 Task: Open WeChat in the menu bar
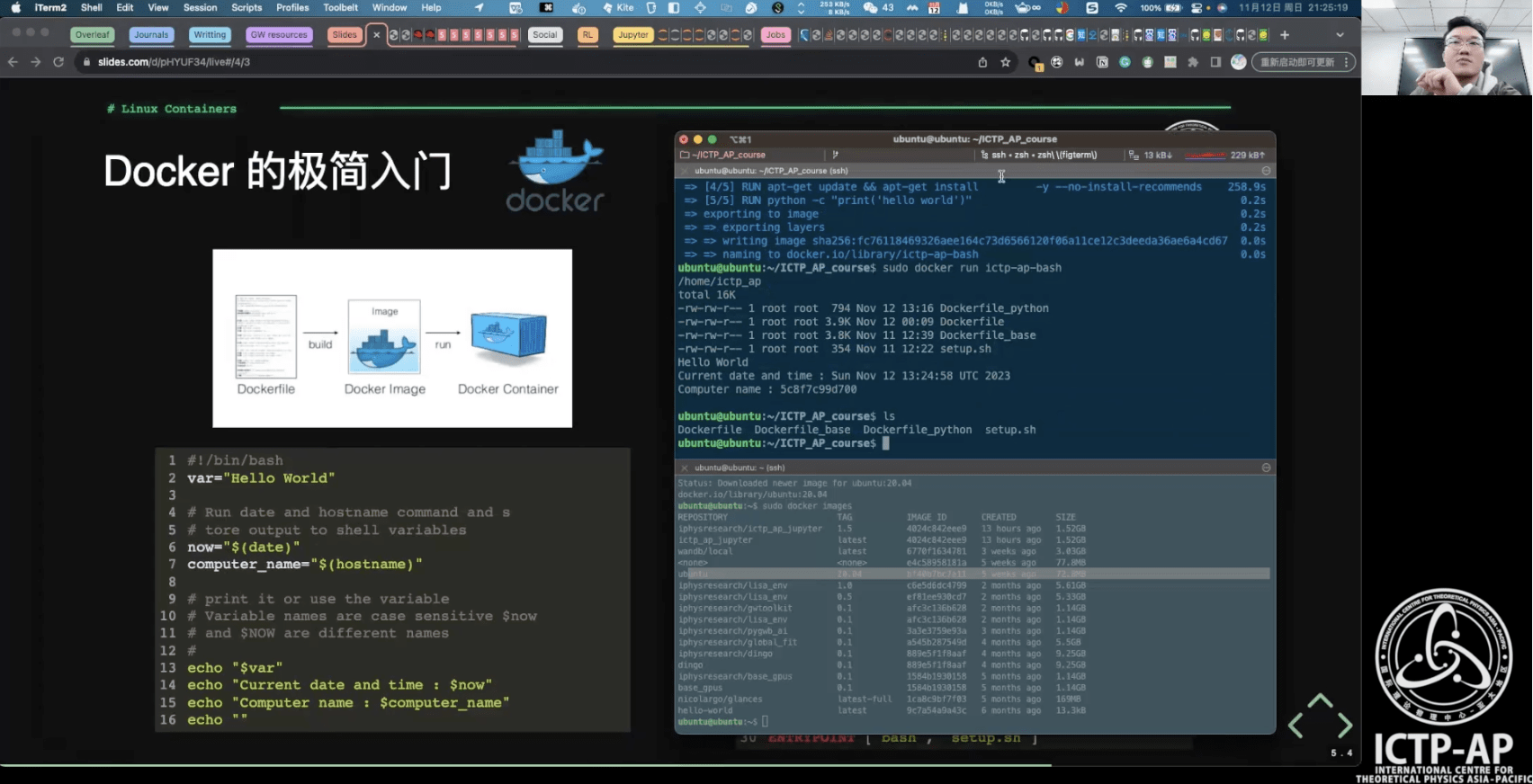(x=878, y=7)
